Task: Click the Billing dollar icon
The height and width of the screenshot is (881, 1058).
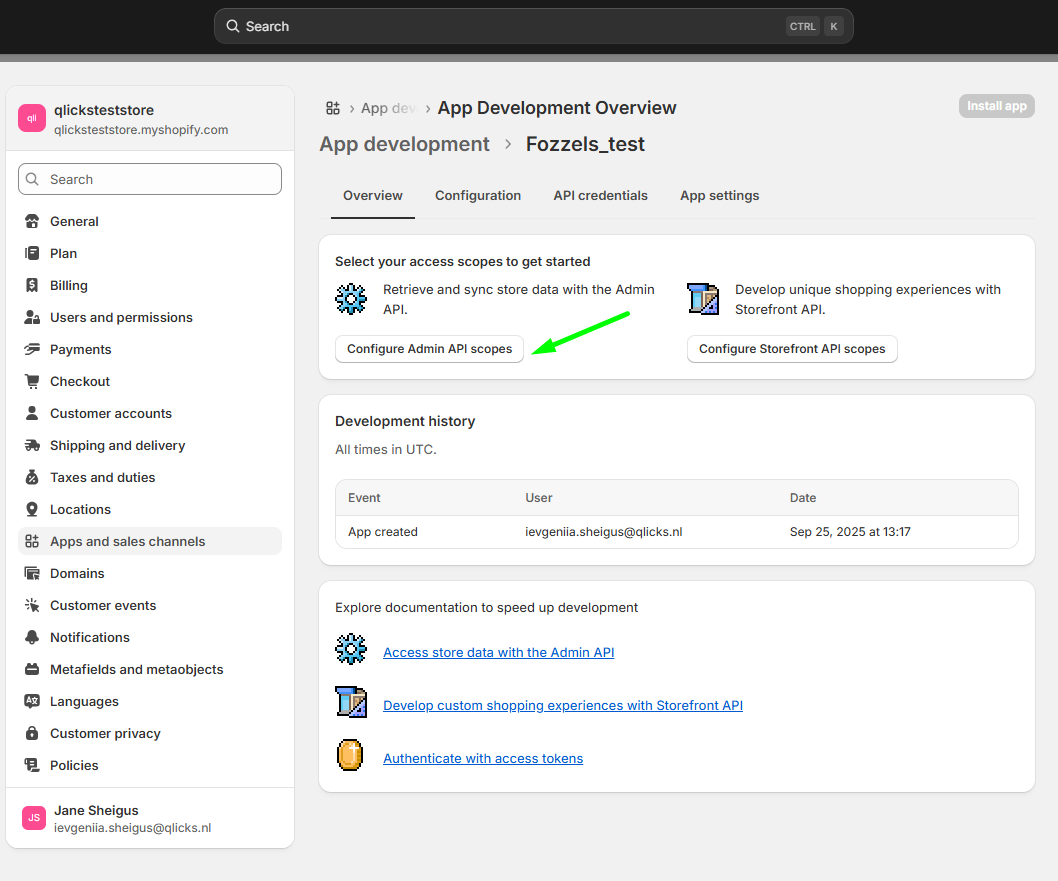Action: point(32,285)
